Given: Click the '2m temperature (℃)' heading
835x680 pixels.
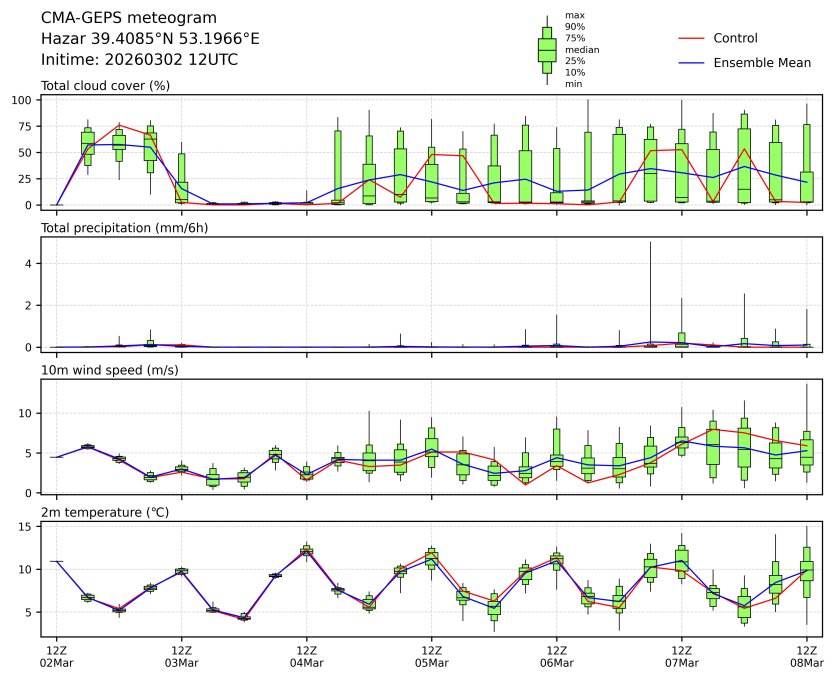Looking at the screenshot, I should 98,514.
